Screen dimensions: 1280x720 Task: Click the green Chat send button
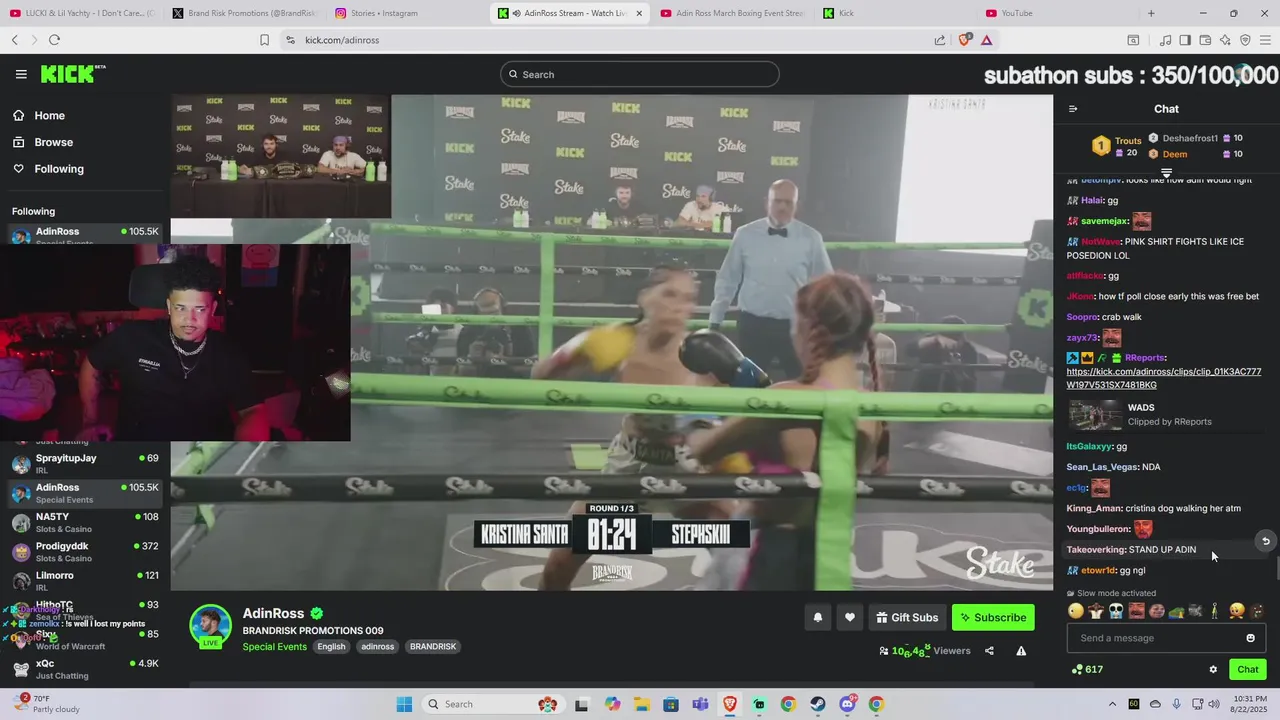tap(1248, 670)
